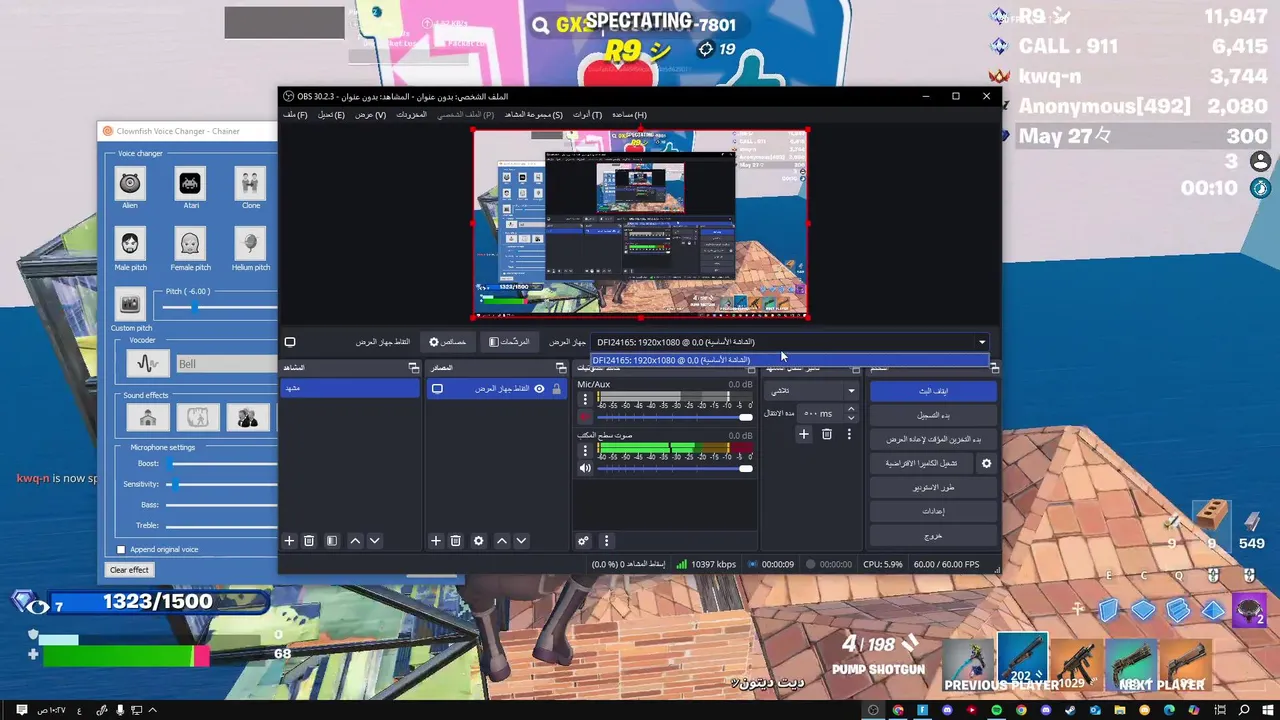Delete the selected scene
Screen dimensions: 1280x720
point(309,541)
